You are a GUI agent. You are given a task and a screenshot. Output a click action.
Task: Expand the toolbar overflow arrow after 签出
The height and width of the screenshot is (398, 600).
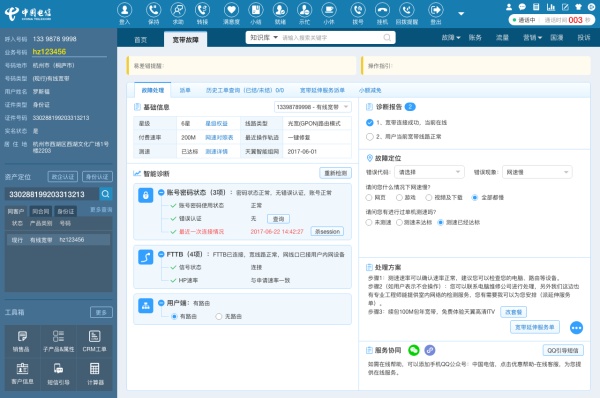461,13
